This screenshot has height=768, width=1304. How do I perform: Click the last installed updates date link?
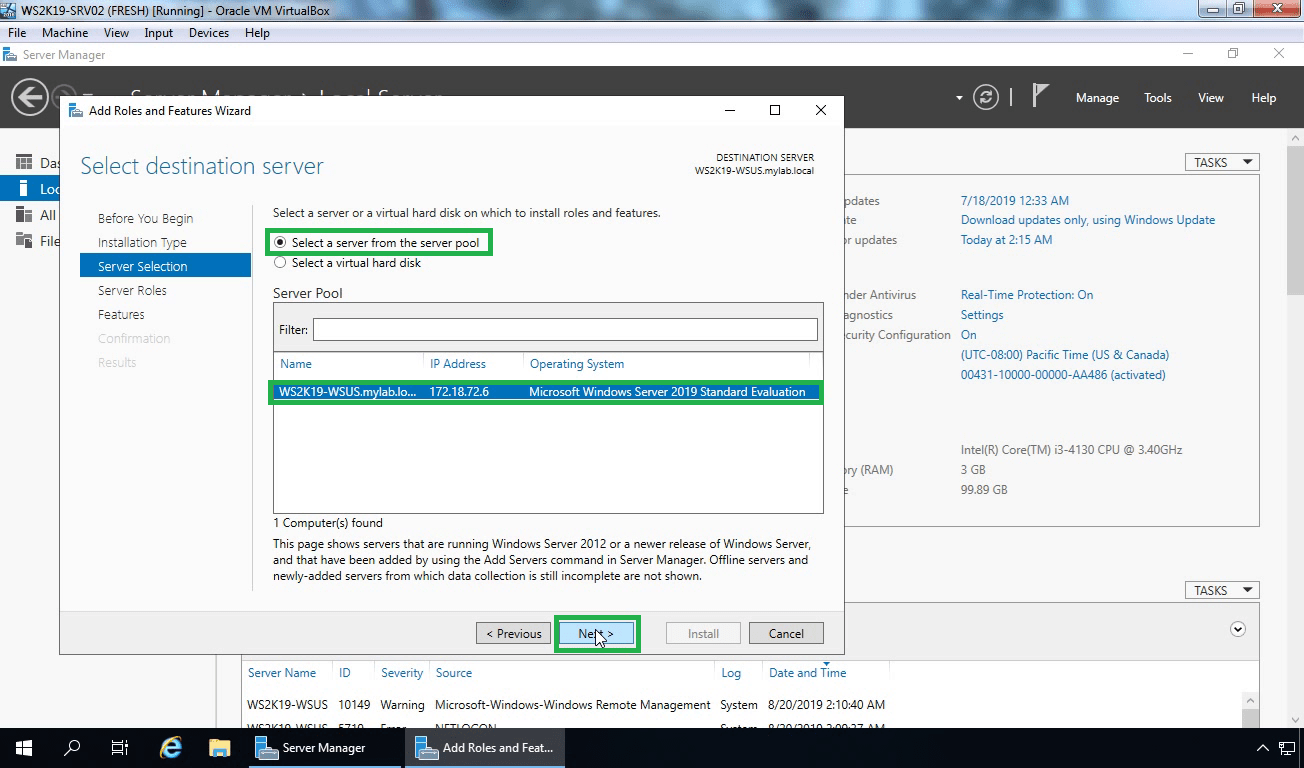pos(1015,200)
